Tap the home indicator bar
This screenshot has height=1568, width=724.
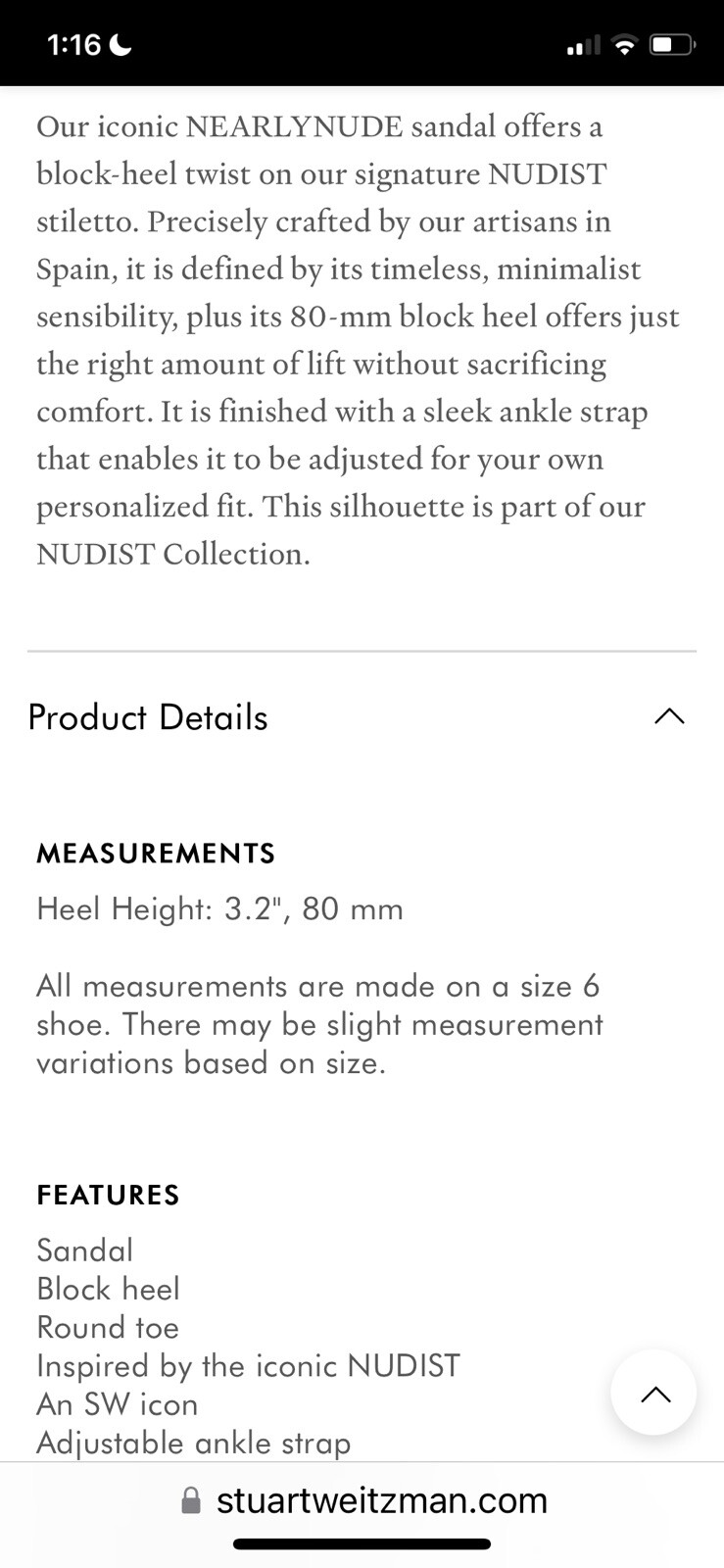362,1544
